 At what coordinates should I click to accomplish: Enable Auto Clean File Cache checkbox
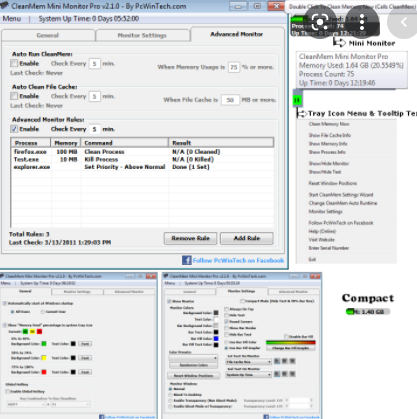(x=14, y=96)
